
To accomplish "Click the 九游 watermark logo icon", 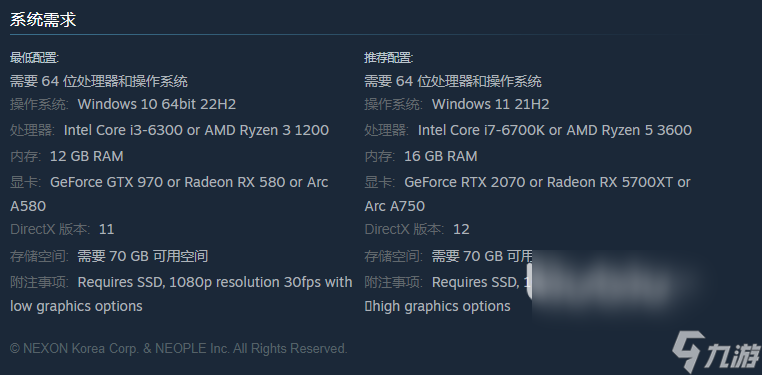I will pyautogui.click(x=715, y=351).
